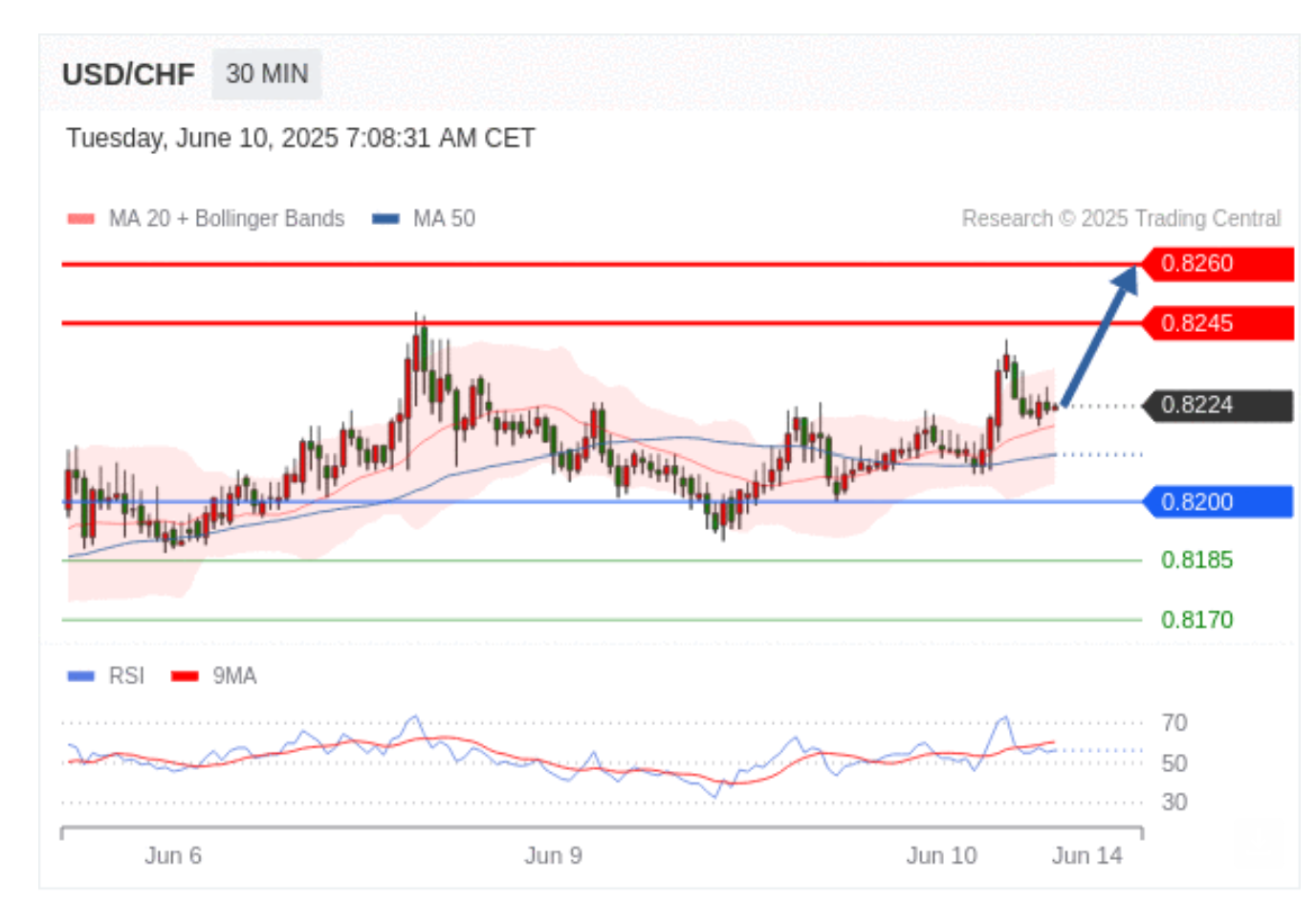Viewport: 1316px width, 905px height.
Task: Click the '9MA' legend label
Action: coord(234,676)
